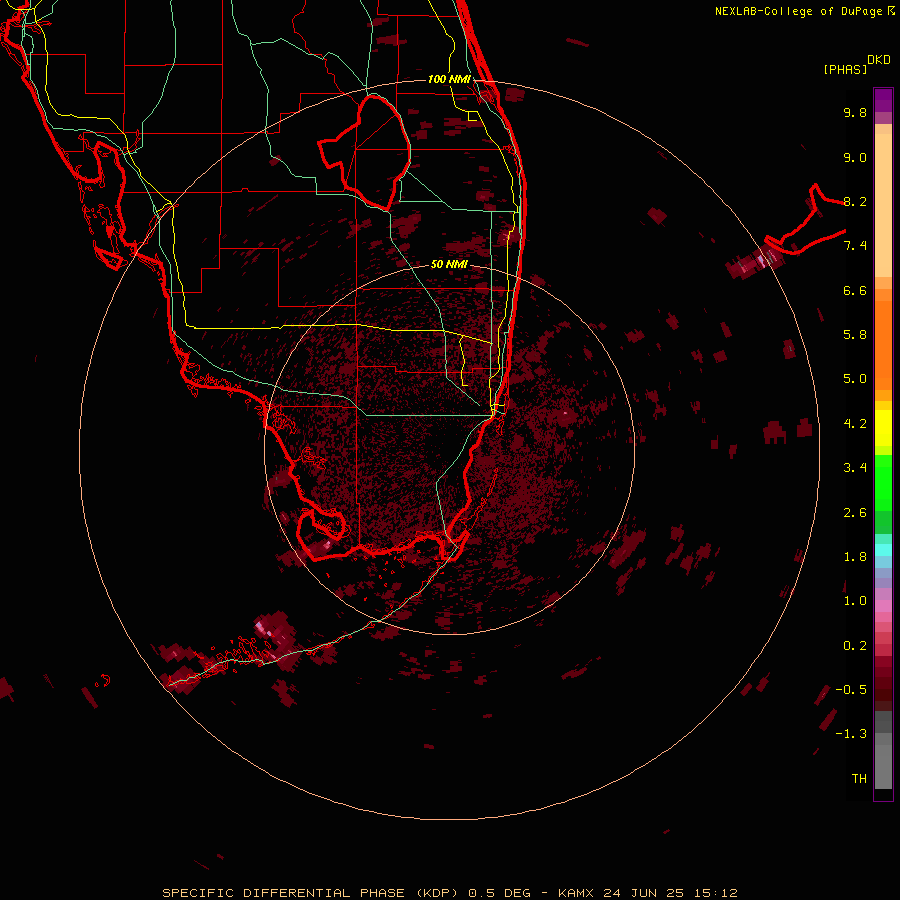Select the 4.2 scale value
900x900 pixels.
pos(855,424)
